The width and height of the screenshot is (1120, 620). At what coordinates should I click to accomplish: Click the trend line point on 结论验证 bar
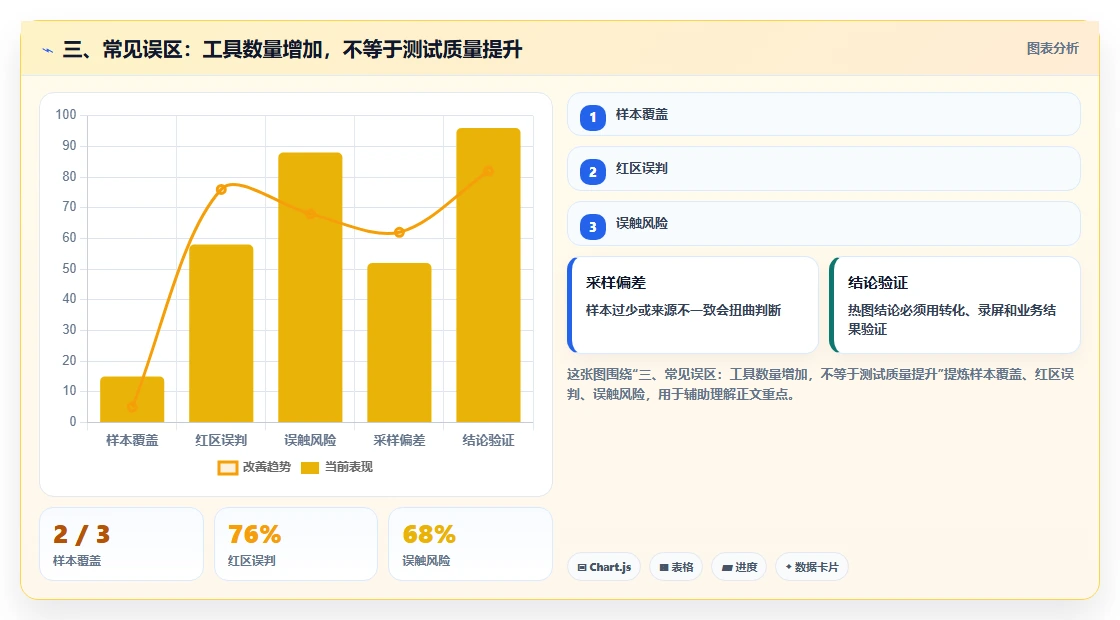489,171
